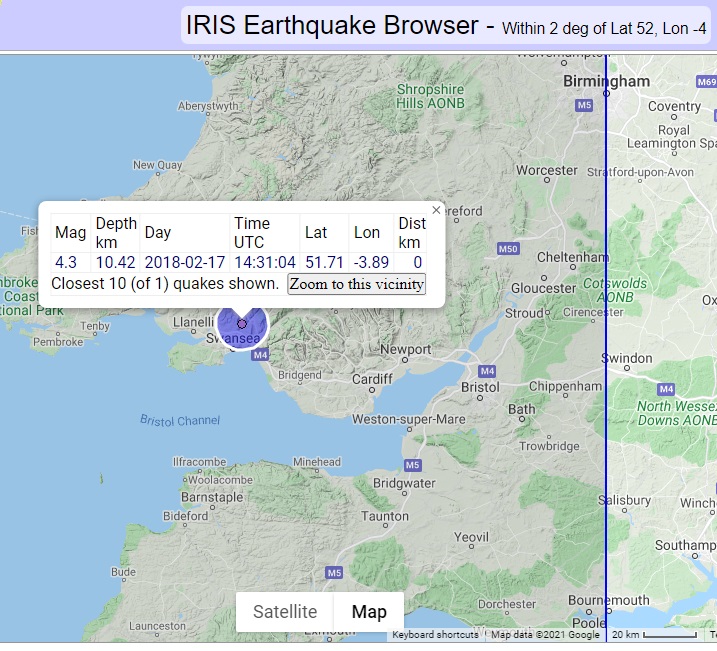The image size is (717, 651).
Task: Click depth value 10.42 in popup
Action: 115,262
